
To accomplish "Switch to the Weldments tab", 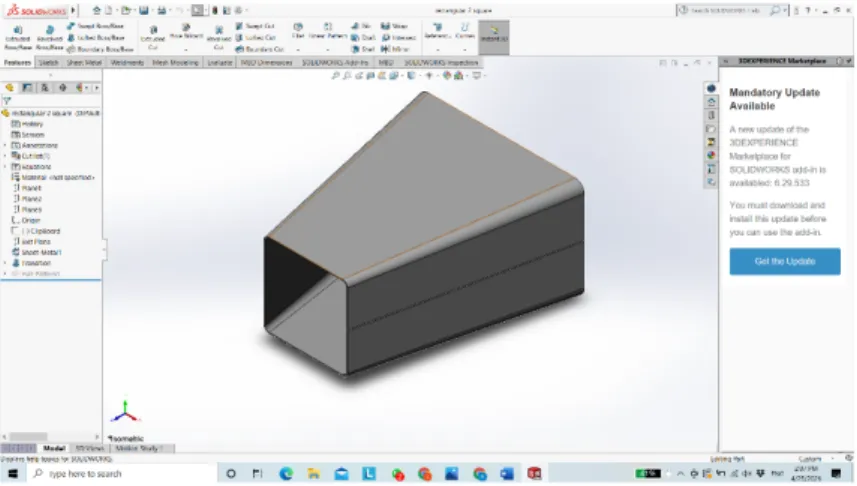I will 127,63.
